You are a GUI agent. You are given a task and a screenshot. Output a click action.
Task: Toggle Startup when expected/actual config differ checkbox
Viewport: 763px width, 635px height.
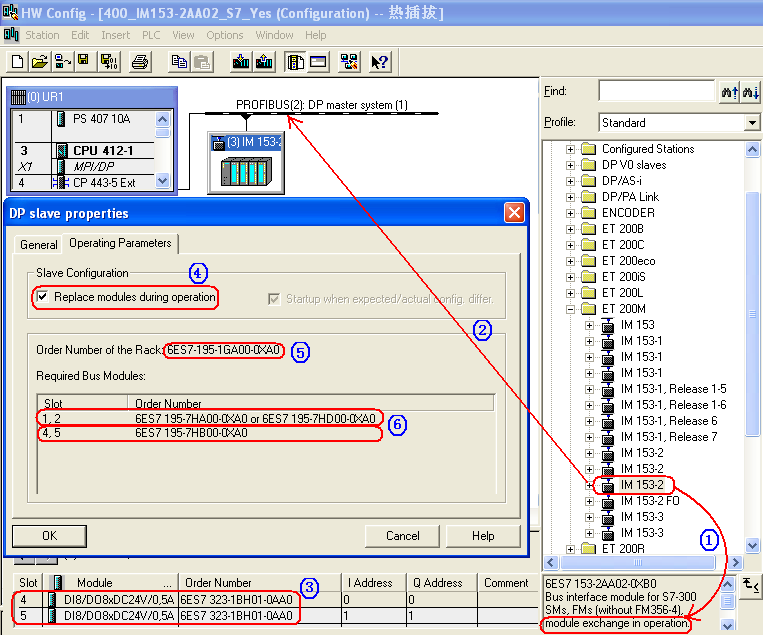pyautogui.click(x=274, y=299)
